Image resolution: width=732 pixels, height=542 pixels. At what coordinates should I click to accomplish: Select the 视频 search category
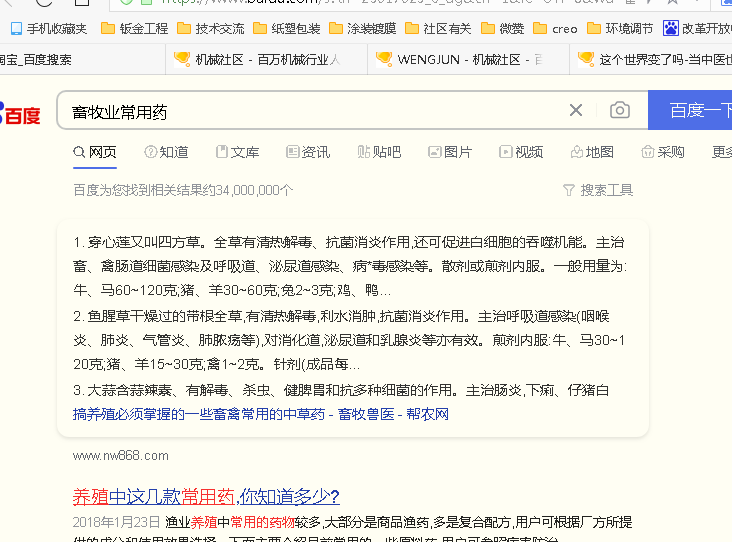(521, 152)
